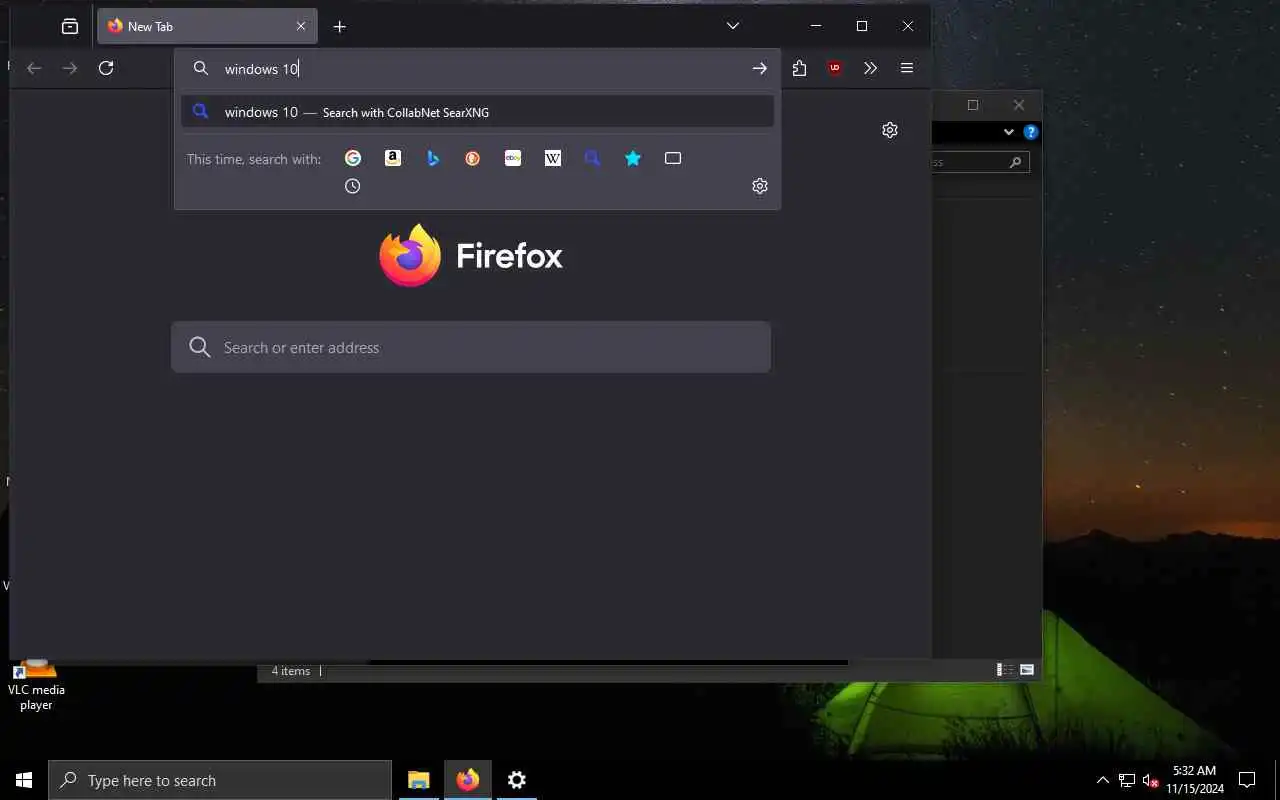Open the muted volume tray icon
Image resolution: width=1280 pixels, height=800 pixels.
pos(1151,780)
